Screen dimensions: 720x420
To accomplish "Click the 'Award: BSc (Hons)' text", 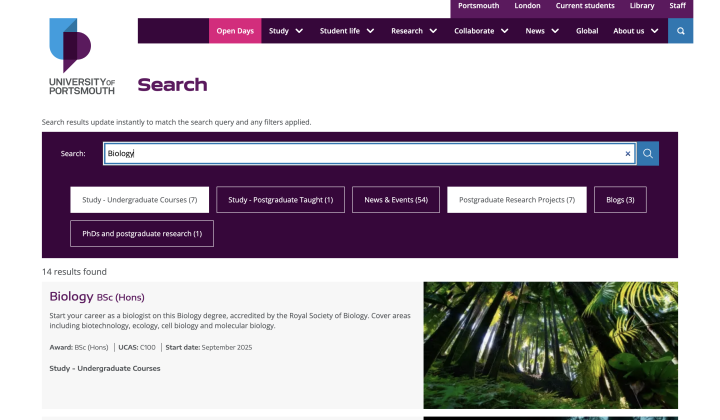I will 79,347.
